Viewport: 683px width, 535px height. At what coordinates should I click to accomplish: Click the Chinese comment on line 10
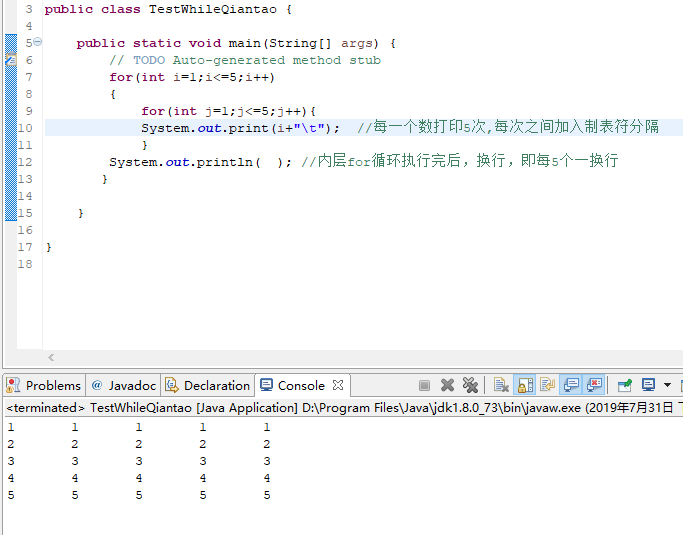[508, 127]
